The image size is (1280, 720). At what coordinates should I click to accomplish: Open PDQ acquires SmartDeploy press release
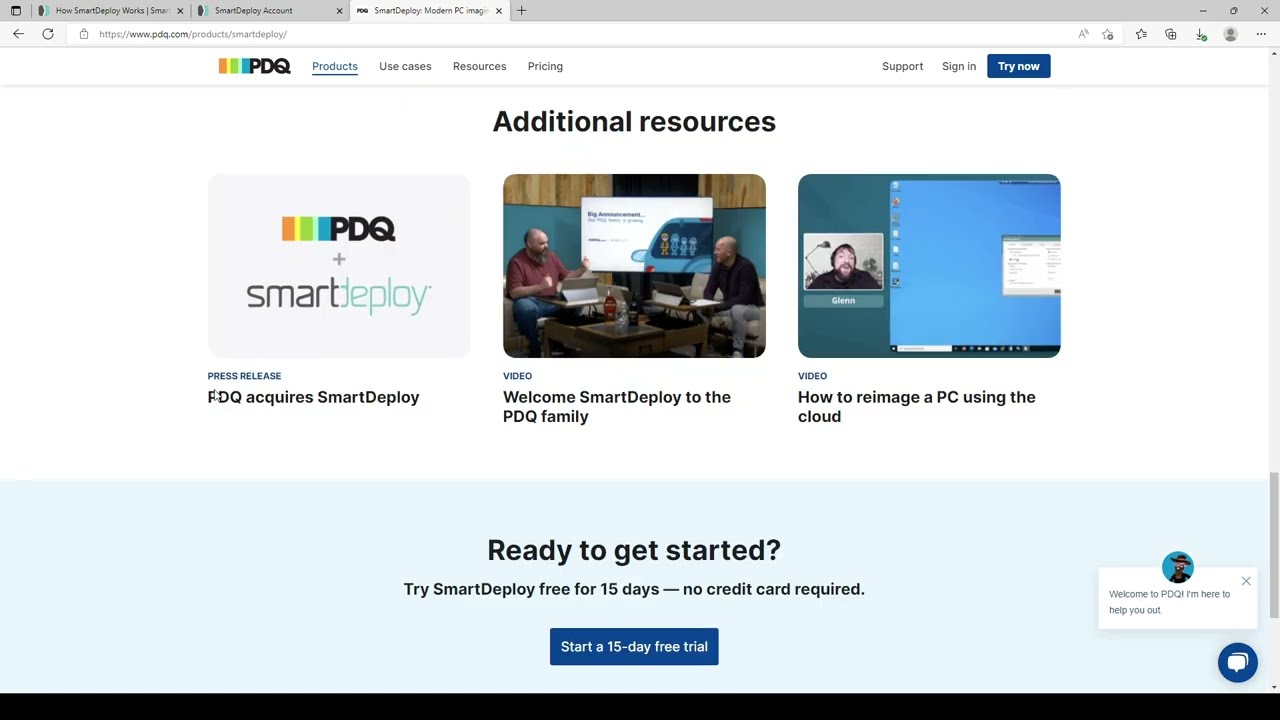click(x=313, y=397)
